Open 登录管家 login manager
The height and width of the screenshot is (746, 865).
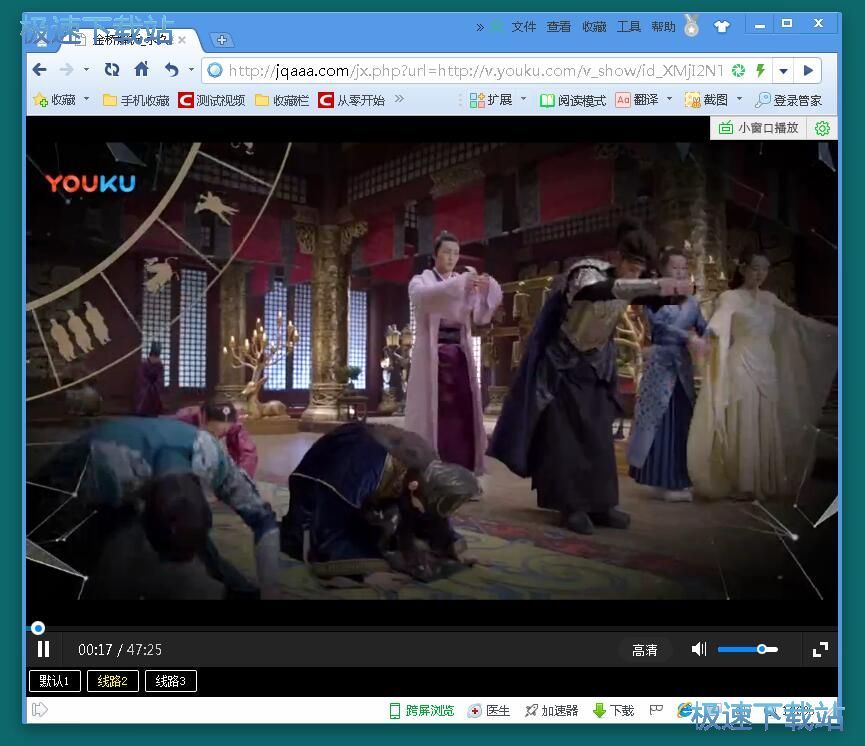[x=789, y=100]
